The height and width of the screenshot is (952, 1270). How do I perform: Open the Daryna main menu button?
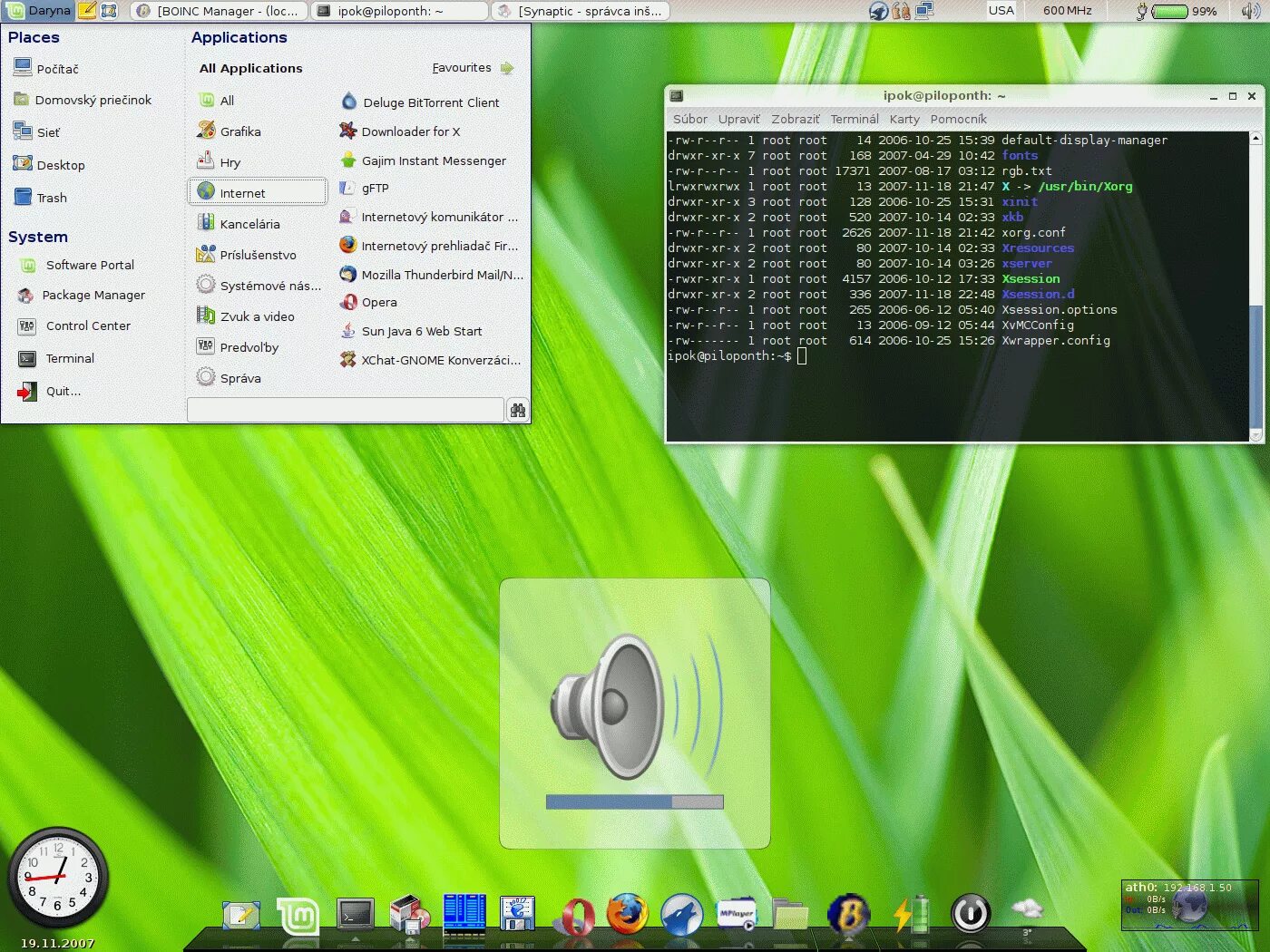click(39, 11)
